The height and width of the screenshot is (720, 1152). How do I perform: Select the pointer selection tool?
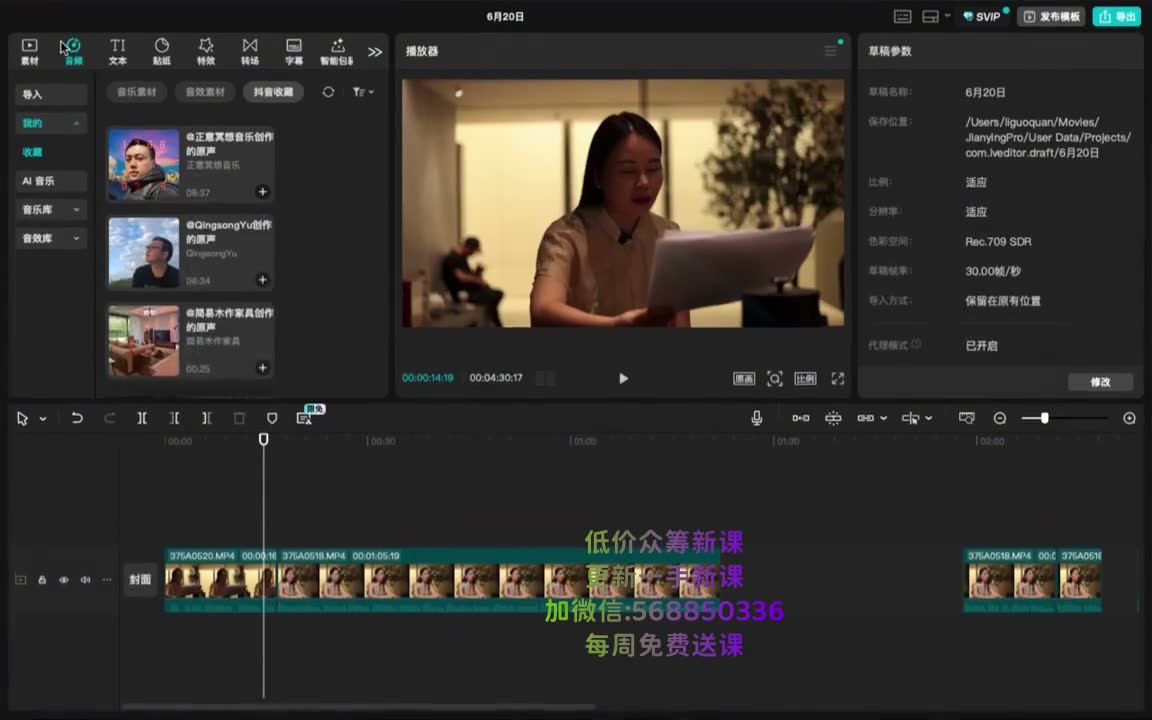23,418
